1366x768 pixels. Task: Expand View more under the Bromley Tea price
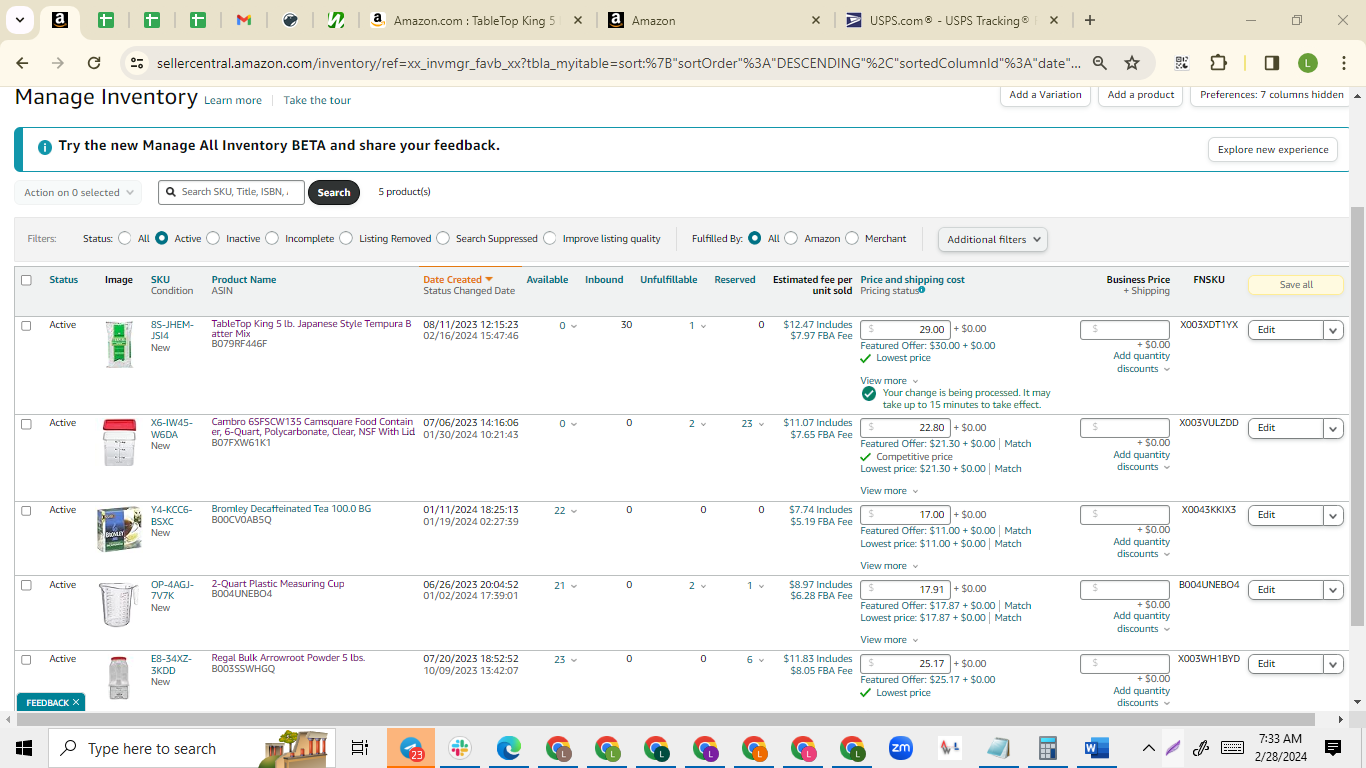889,566
